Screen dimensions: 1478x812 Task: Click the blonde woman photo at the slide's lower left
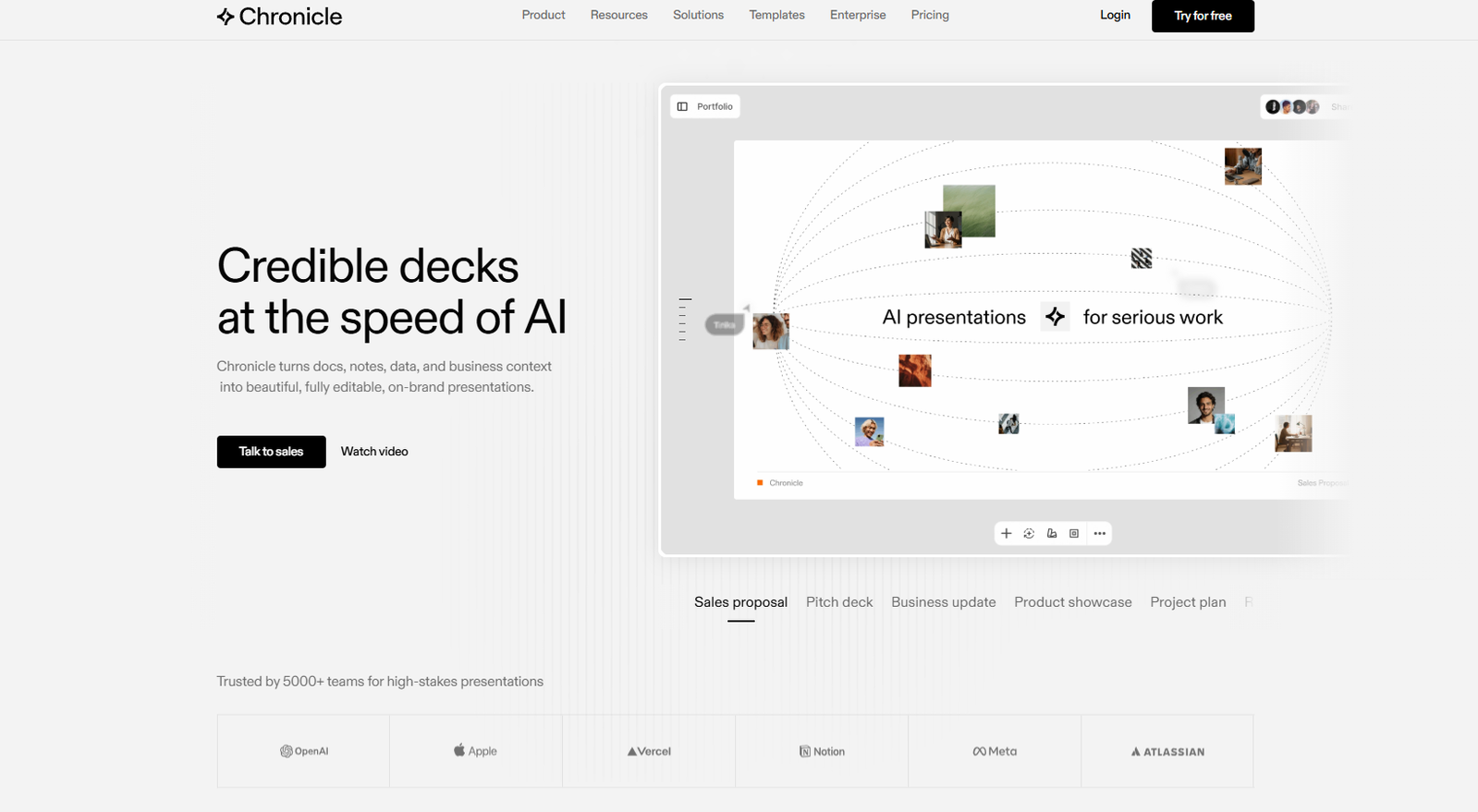pyautogui.click(x=869, y=431)
